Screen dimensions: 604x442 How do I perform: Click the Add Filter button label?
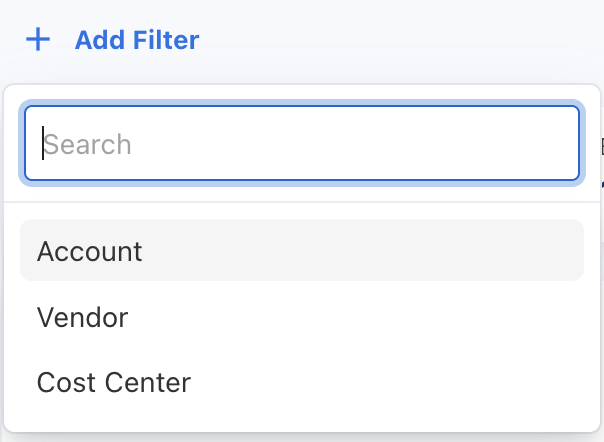137,40
